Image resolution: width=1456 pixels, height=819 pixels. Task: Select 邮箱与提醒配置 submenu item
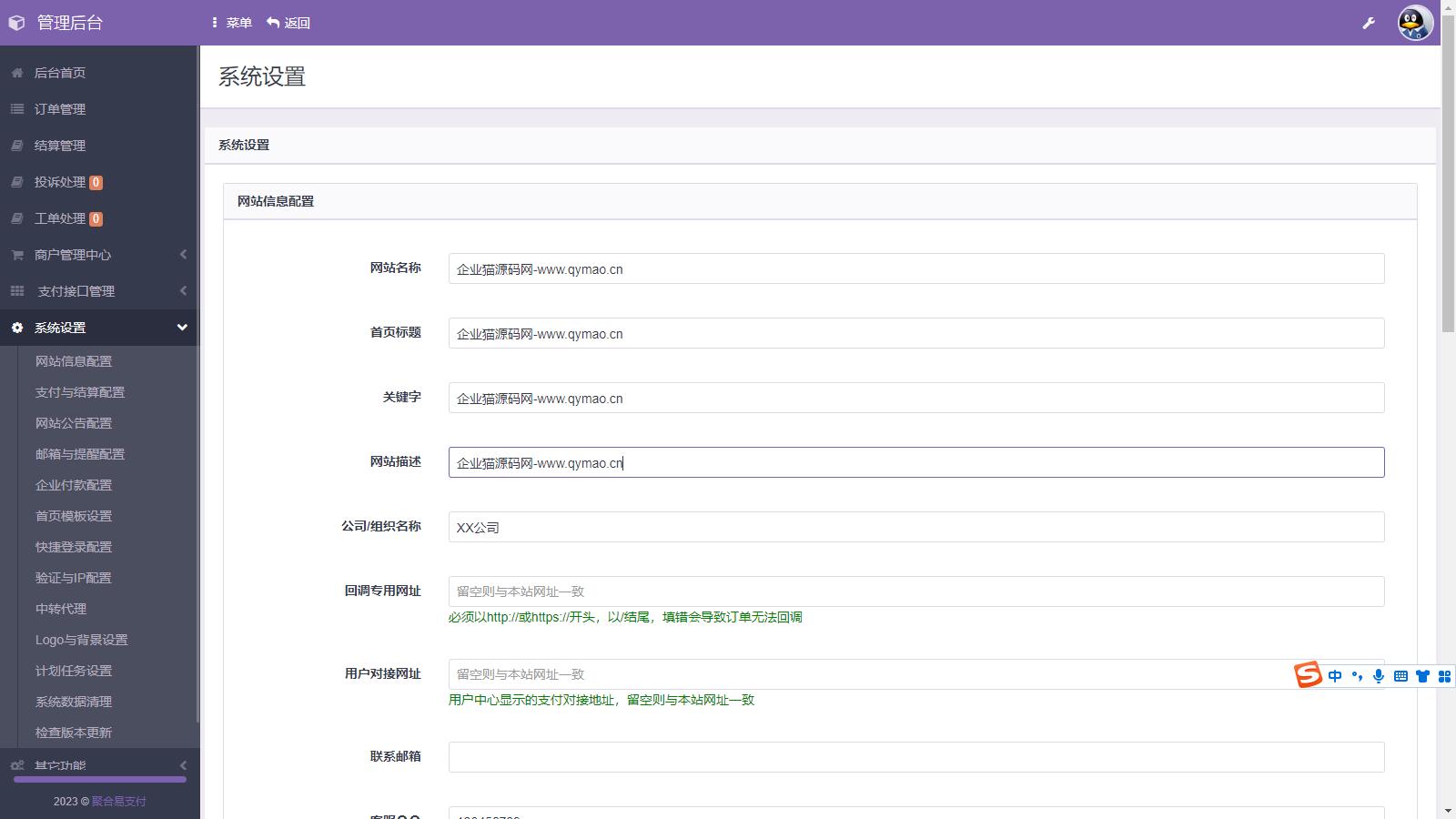pos(80,454)
